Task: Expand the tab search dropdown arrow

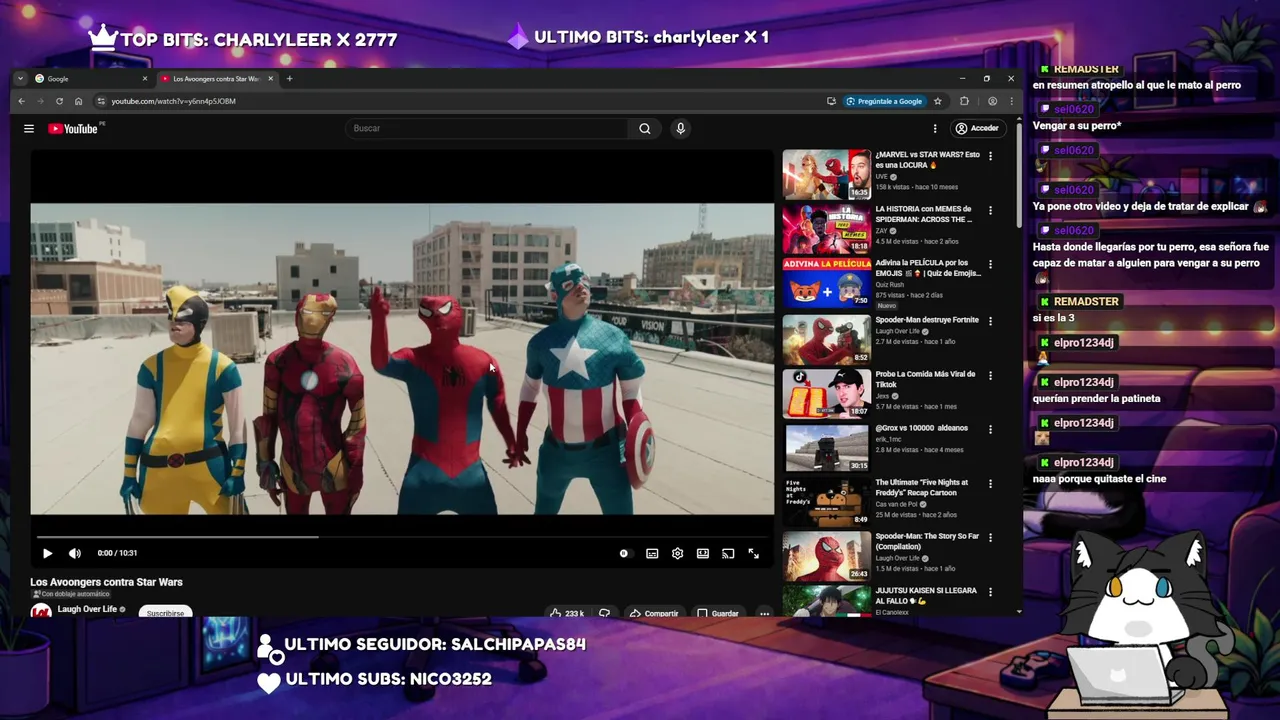Action: pyautogui.click(x=20, y=79)
